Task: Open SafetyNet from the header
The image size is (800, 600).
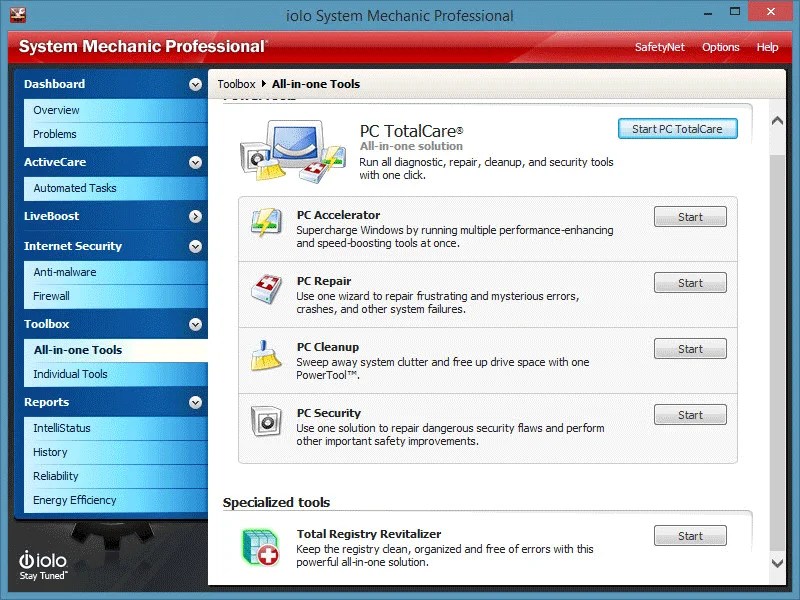Action: 660,47
